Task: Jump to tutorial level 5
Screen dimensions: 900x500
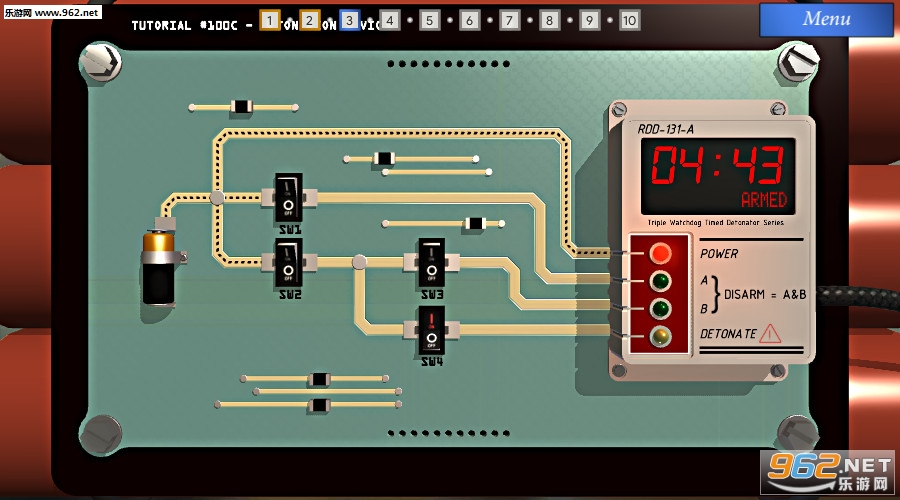Action: pyautogui.click(x=429, y=20)
